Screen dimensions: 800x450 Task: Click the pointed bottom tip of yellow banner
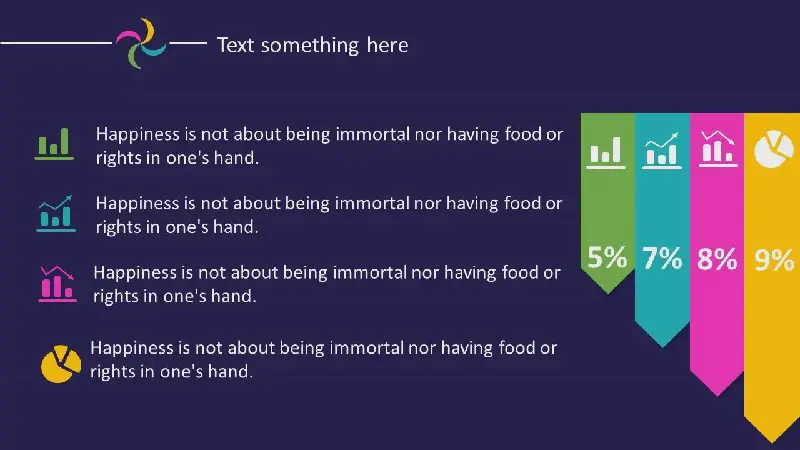click(772, 437)
